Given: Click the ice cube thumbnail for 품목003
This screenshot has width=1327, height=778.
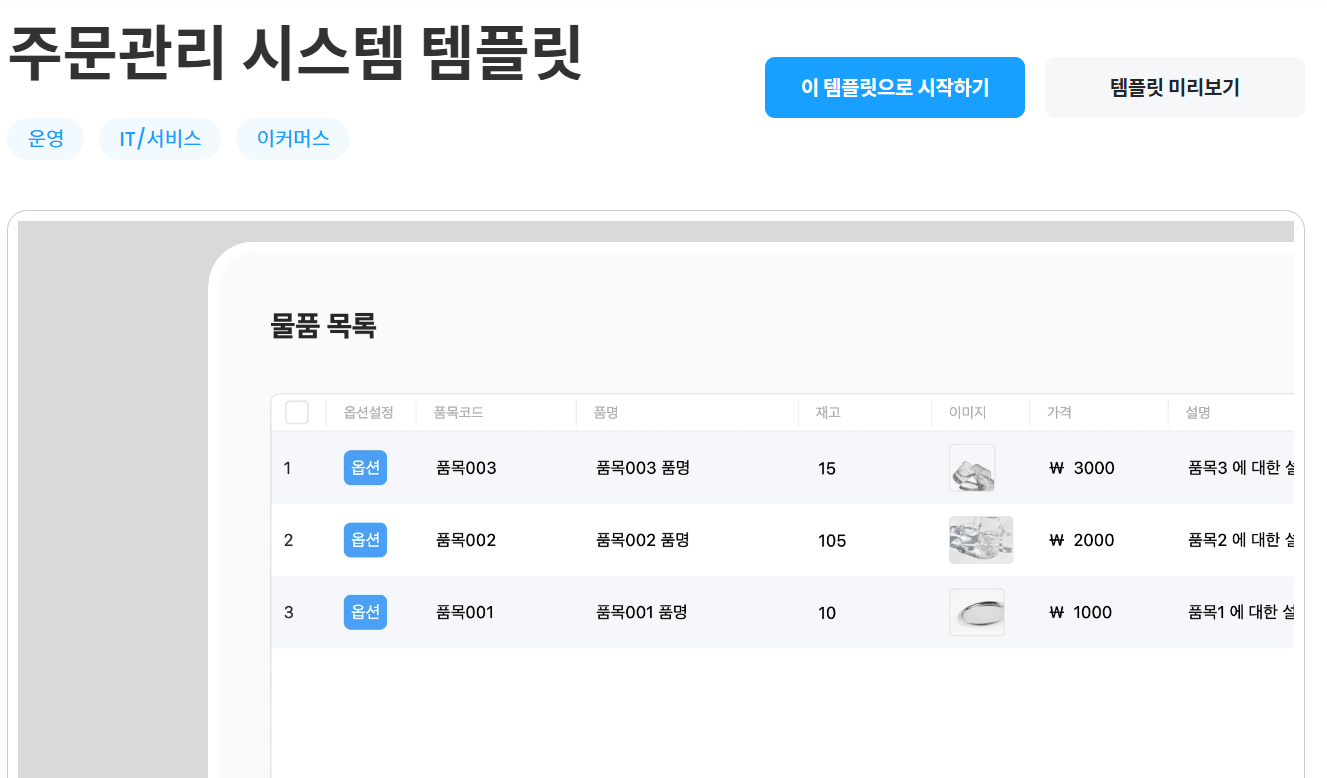Looking at the screenshot, I should pyautogui.click(x=971, y=468).
